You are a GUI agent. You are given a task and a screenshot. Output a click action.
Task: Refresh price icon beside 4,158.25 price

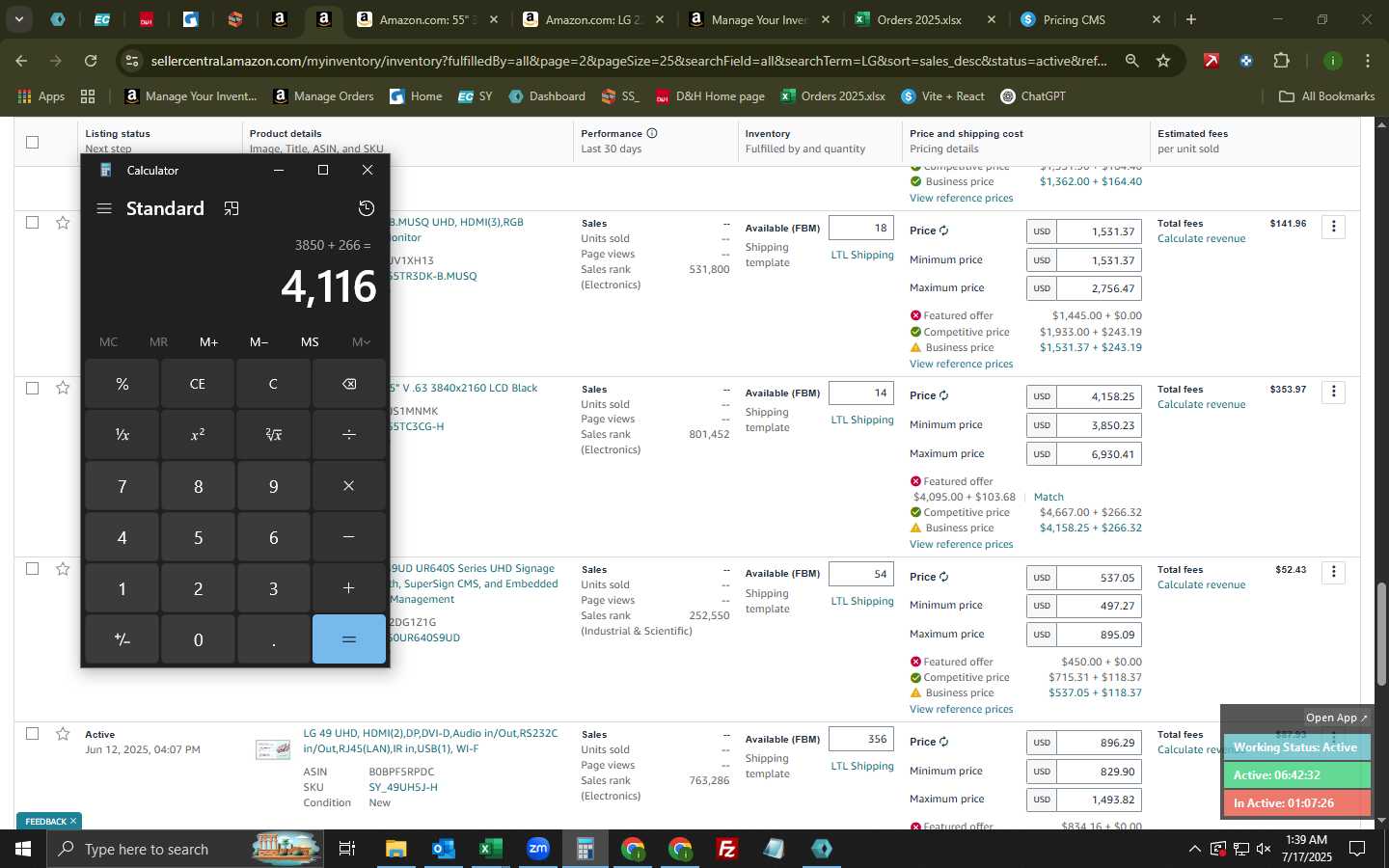click(943, 395)
